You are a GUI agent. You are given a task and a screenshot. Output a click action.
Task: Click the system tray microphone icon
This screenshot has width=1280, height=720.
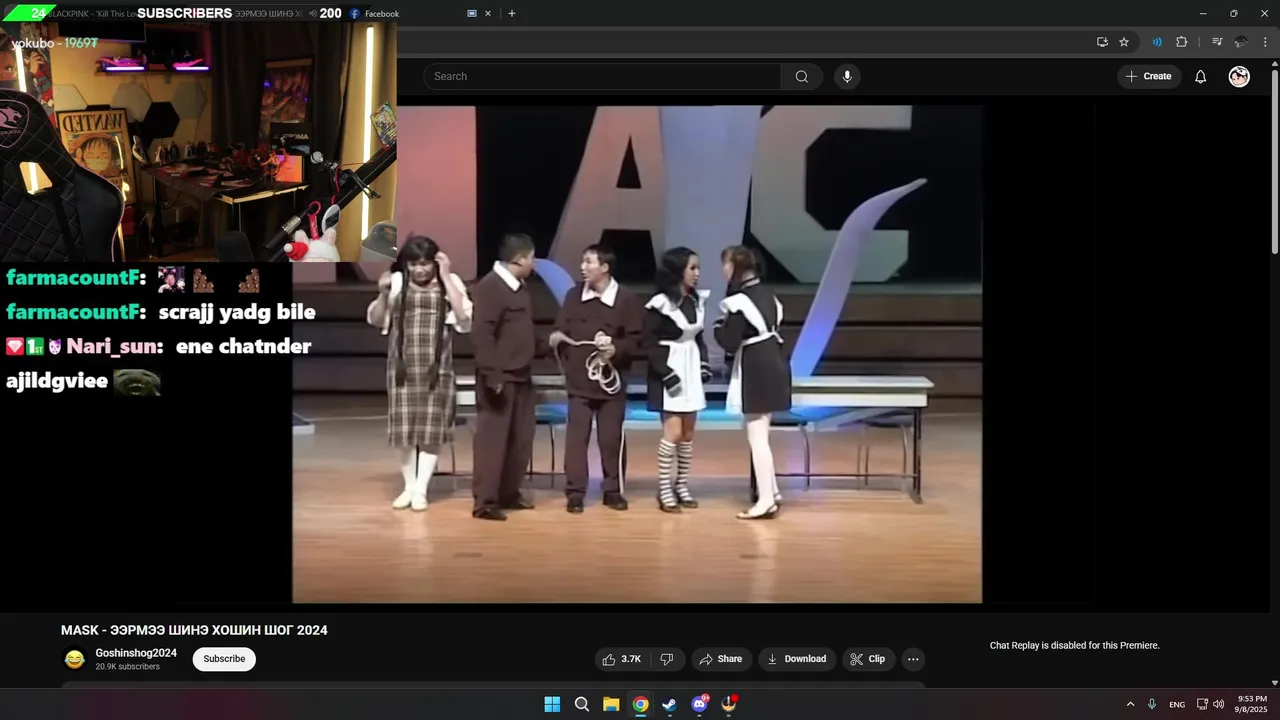click(x=1152, y=704)
